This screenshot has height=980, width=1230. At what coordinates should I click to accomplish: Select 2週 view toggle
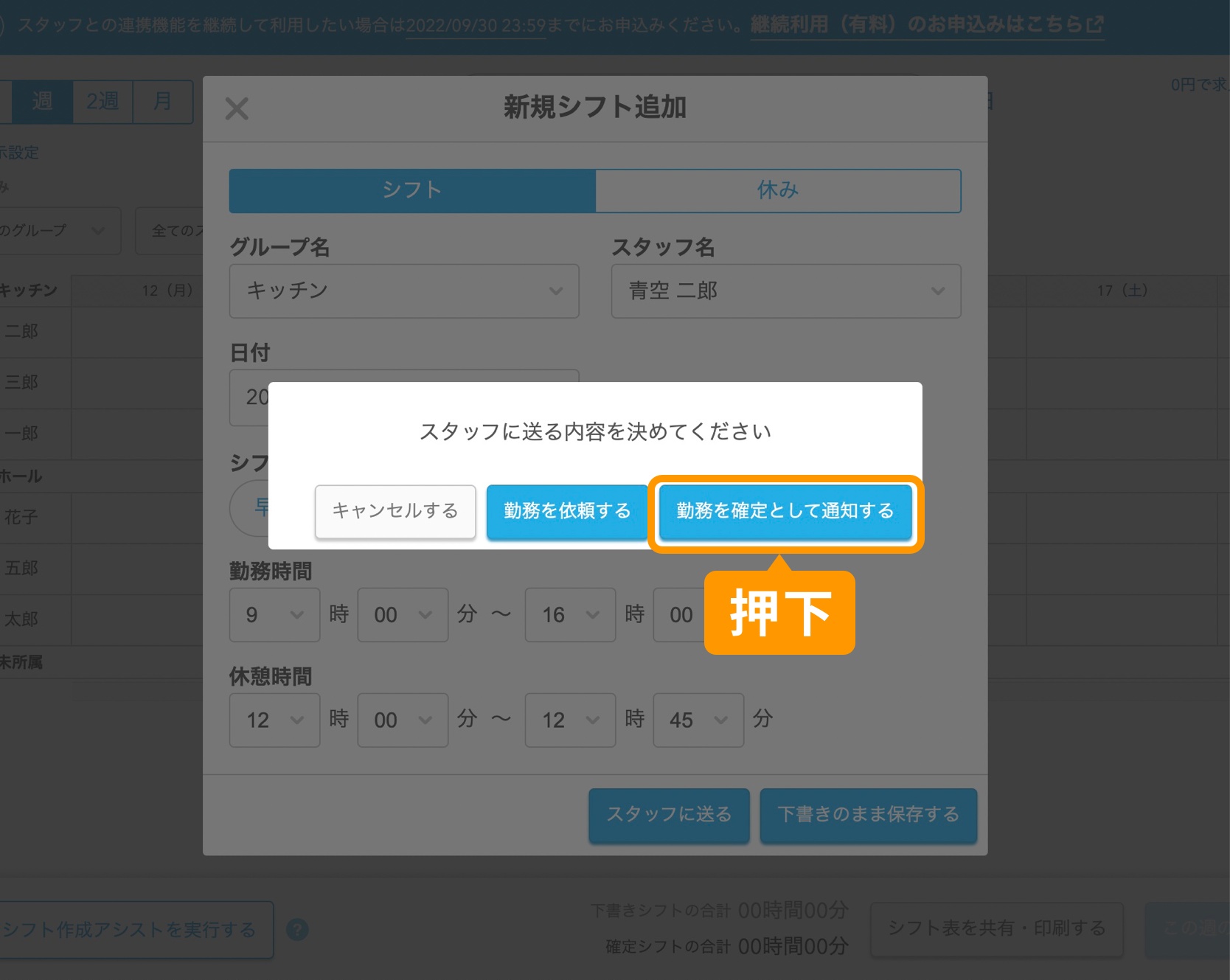tap(102, 101)
